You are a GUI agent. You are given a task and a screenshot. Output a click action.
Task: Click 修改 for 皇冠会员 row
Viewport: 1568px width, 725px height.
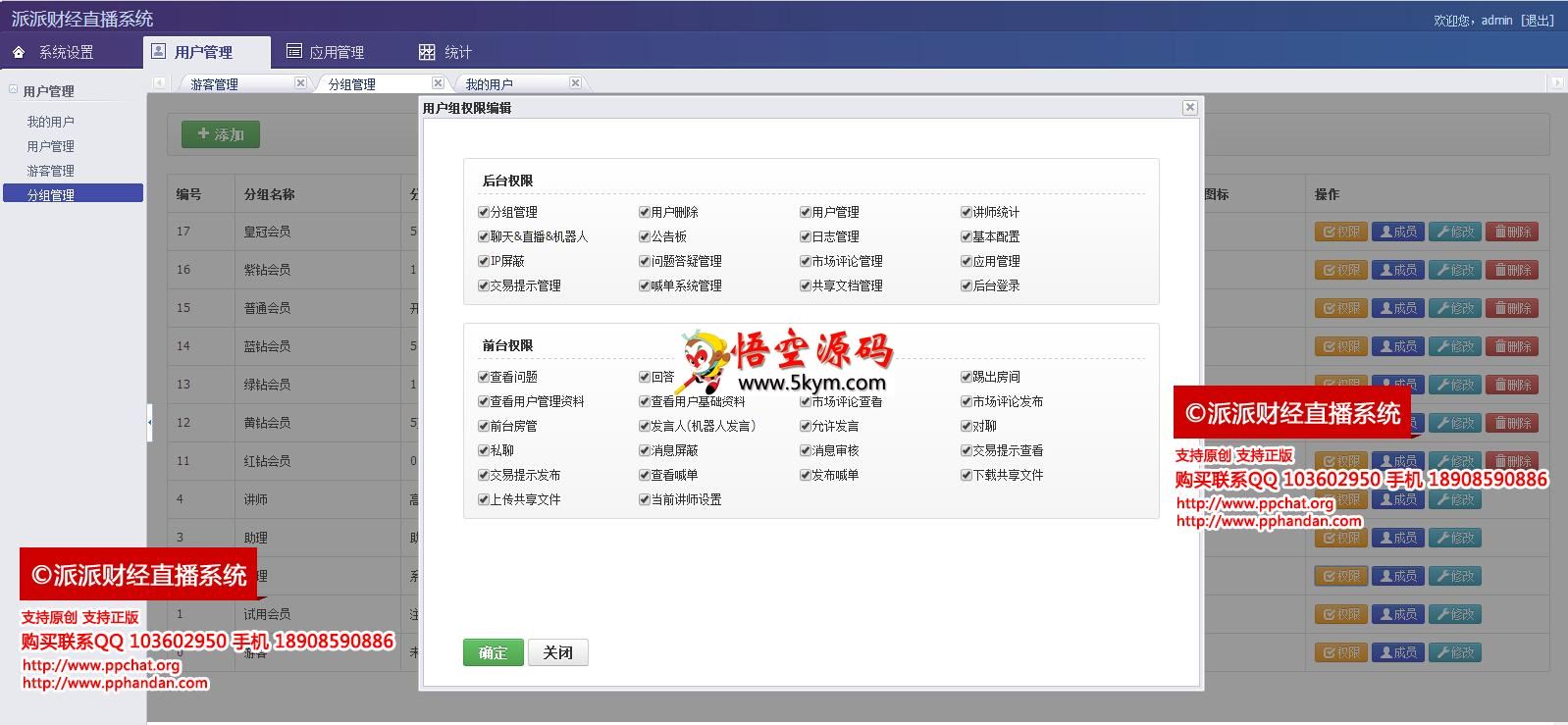tap(1454, 232)
